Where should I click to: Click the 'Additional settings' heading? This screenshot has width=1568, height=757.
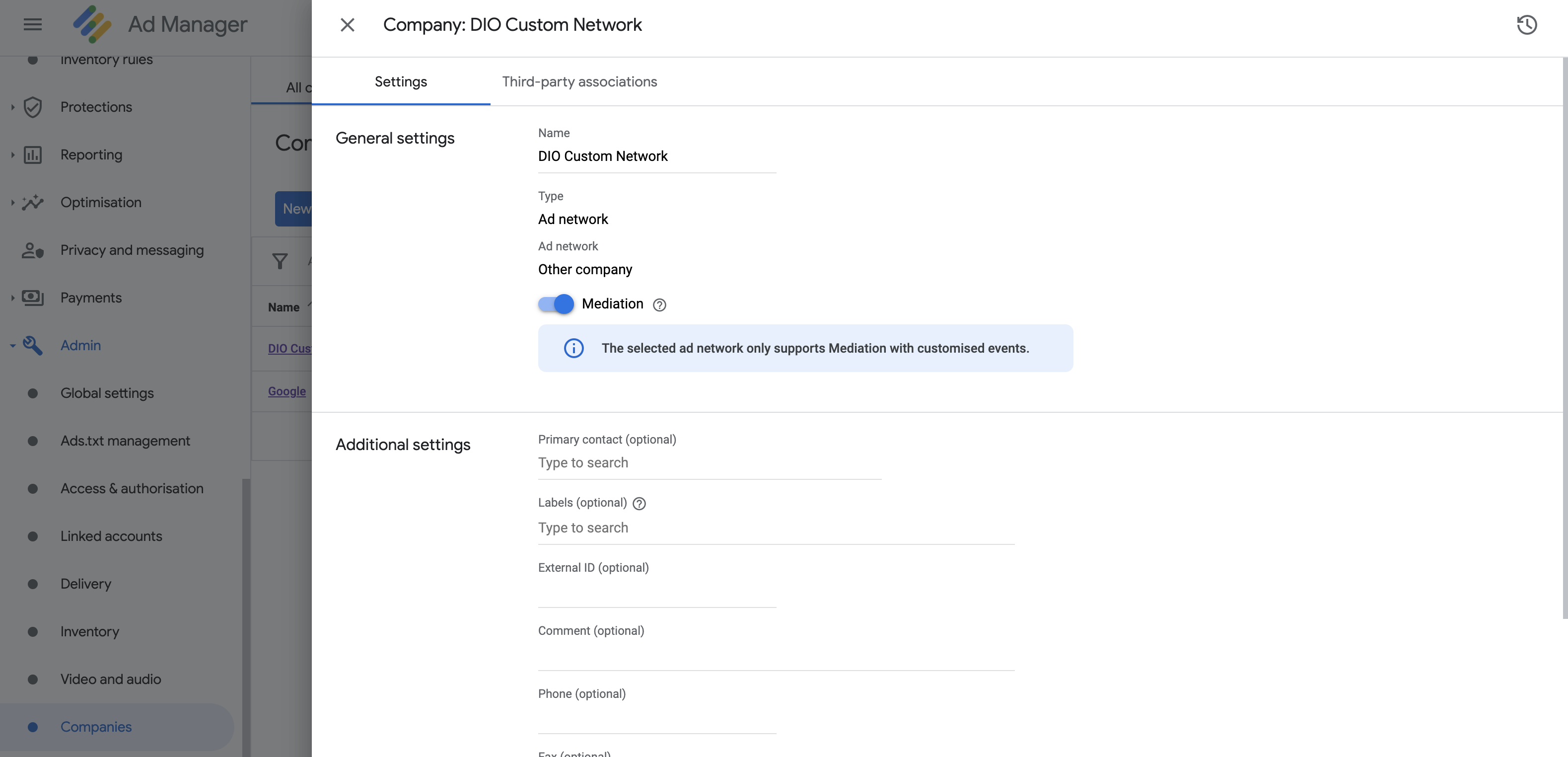pyautogui.click(x=403, y=445)
